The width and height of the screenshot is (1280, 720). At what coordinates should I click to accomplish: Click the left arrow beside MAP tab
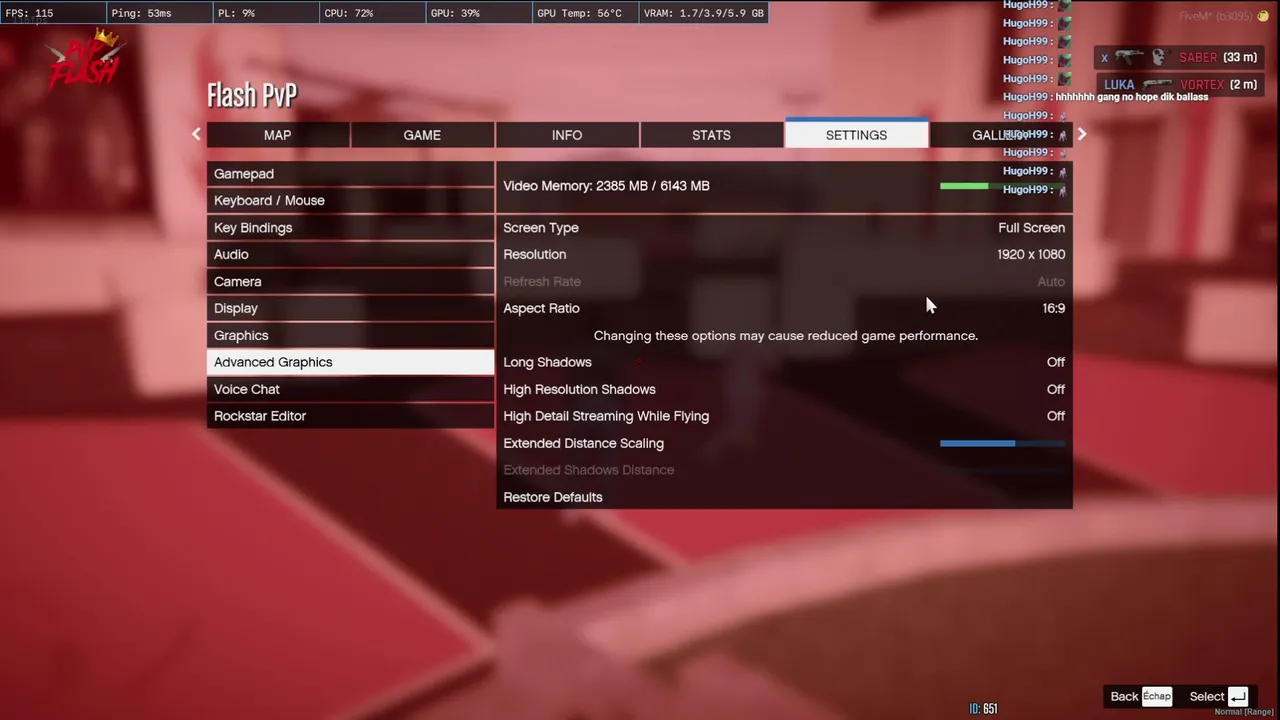pyautogui.click(x=196, y=134)
